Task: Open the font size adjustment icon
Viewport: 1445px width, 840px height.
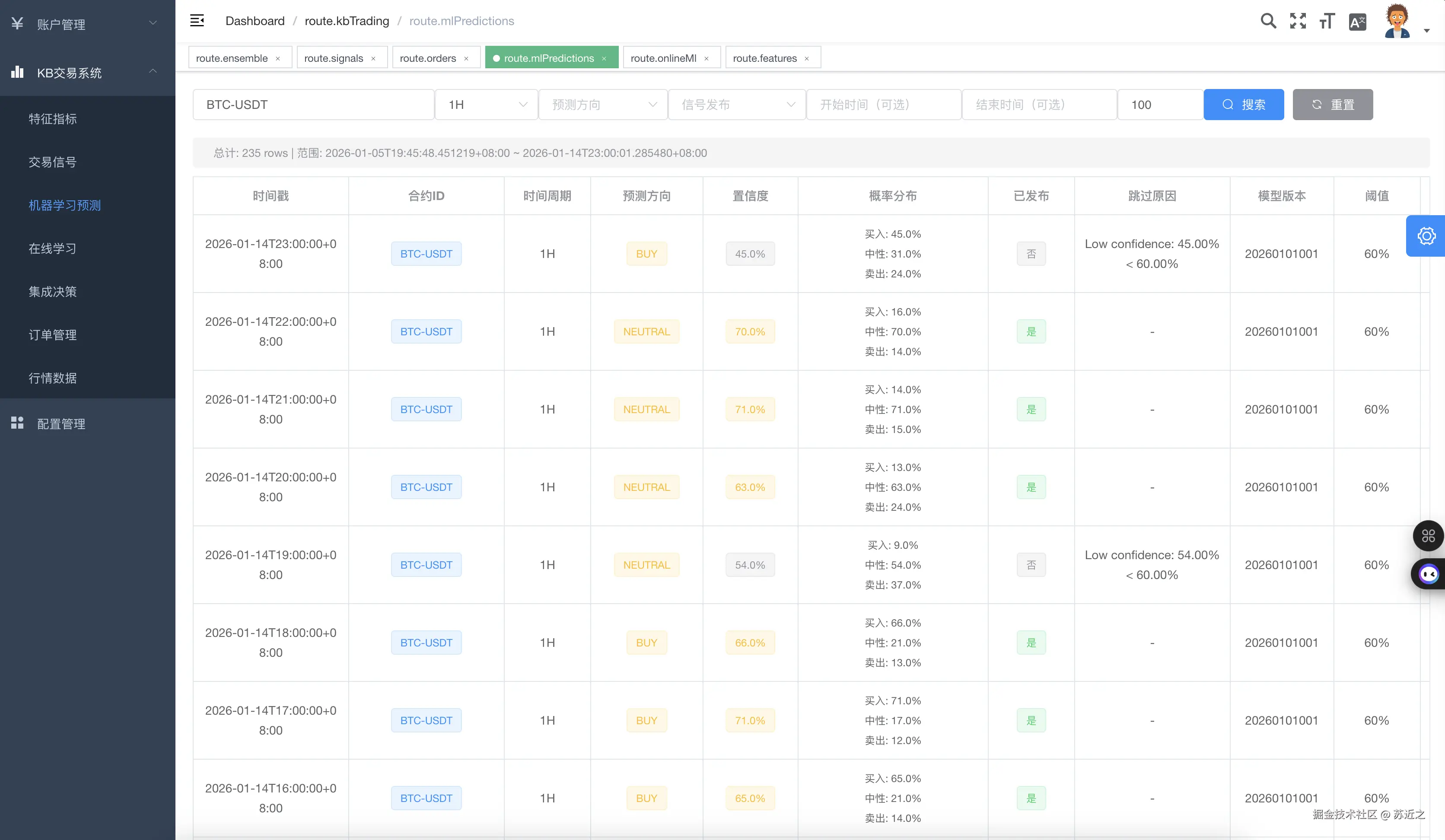Action: point(1327,21)
